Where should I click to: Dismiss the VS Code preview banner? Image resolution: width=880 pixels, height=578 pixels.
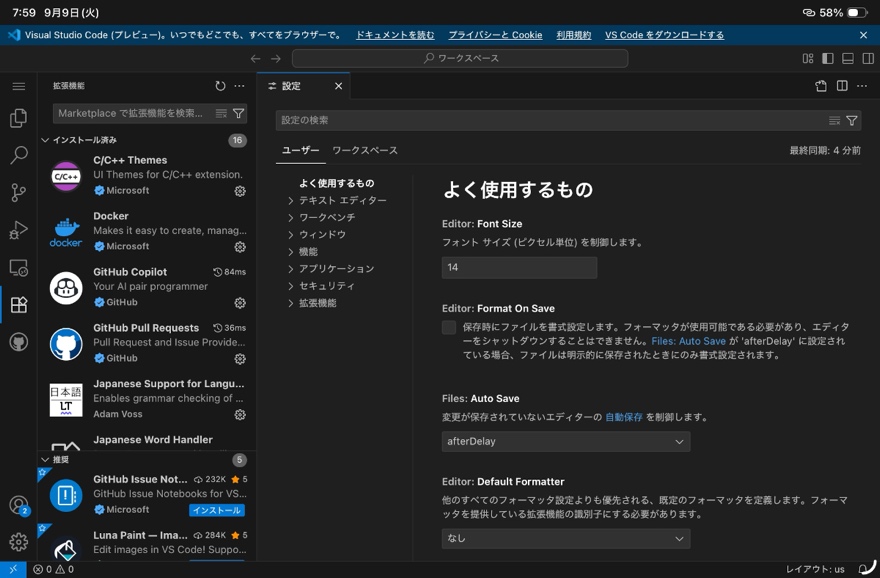click(x=863, y=35)
